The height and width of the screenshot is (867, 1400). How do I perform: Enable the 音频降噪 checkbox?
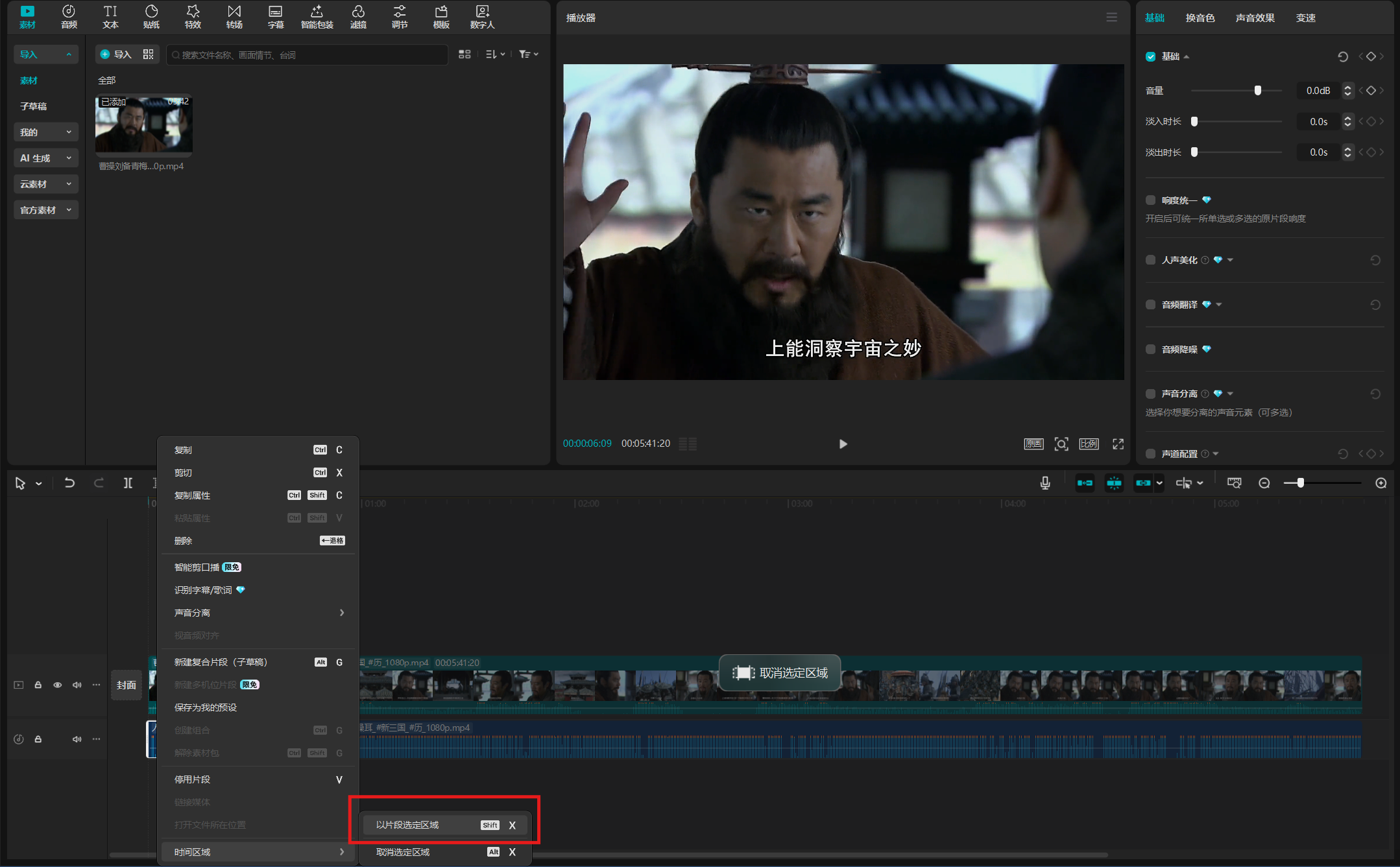pos(1150,350)
